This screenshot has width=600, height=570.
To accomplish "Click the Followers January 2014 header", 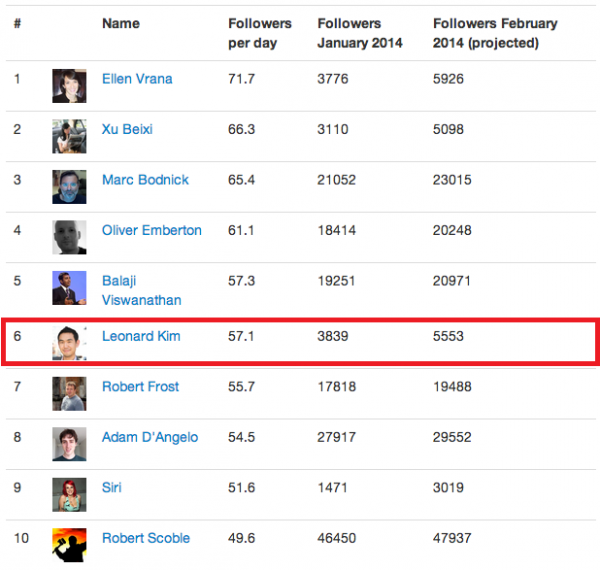I will click(x=360, y=33).
